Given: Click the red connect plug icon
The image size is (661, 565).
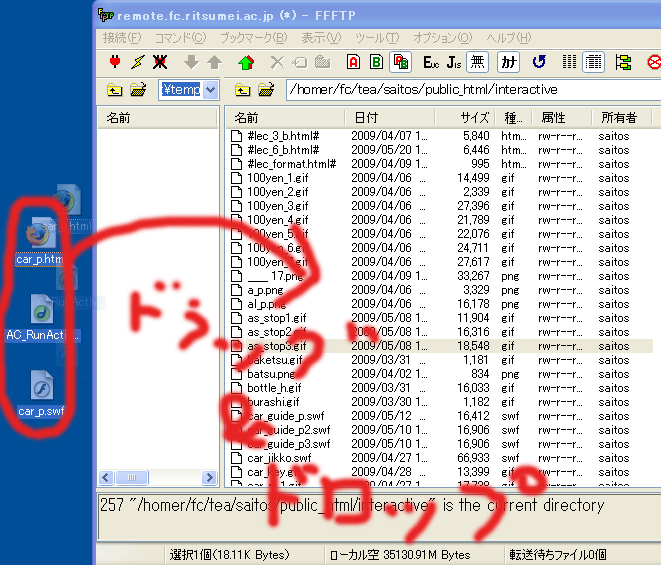Looking at the screenshot, I should point(114,62).
